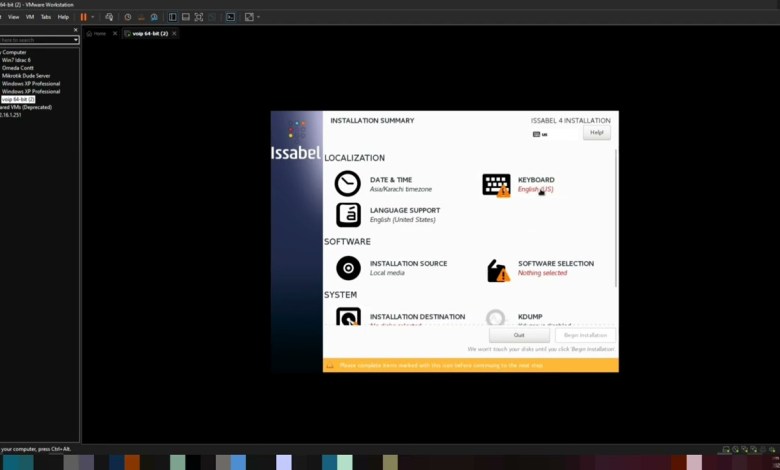
Task: Toggle the library sidebar view icon
Action: coord(172,17)
